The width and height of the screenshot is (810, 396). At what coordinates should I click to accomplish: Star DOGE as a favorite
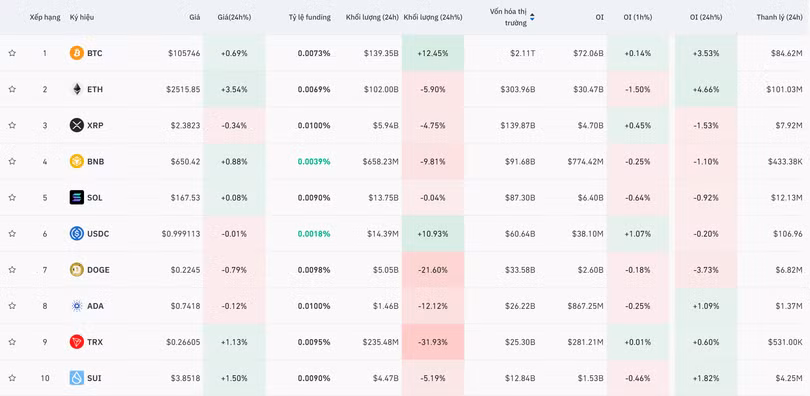coord(12,270)
